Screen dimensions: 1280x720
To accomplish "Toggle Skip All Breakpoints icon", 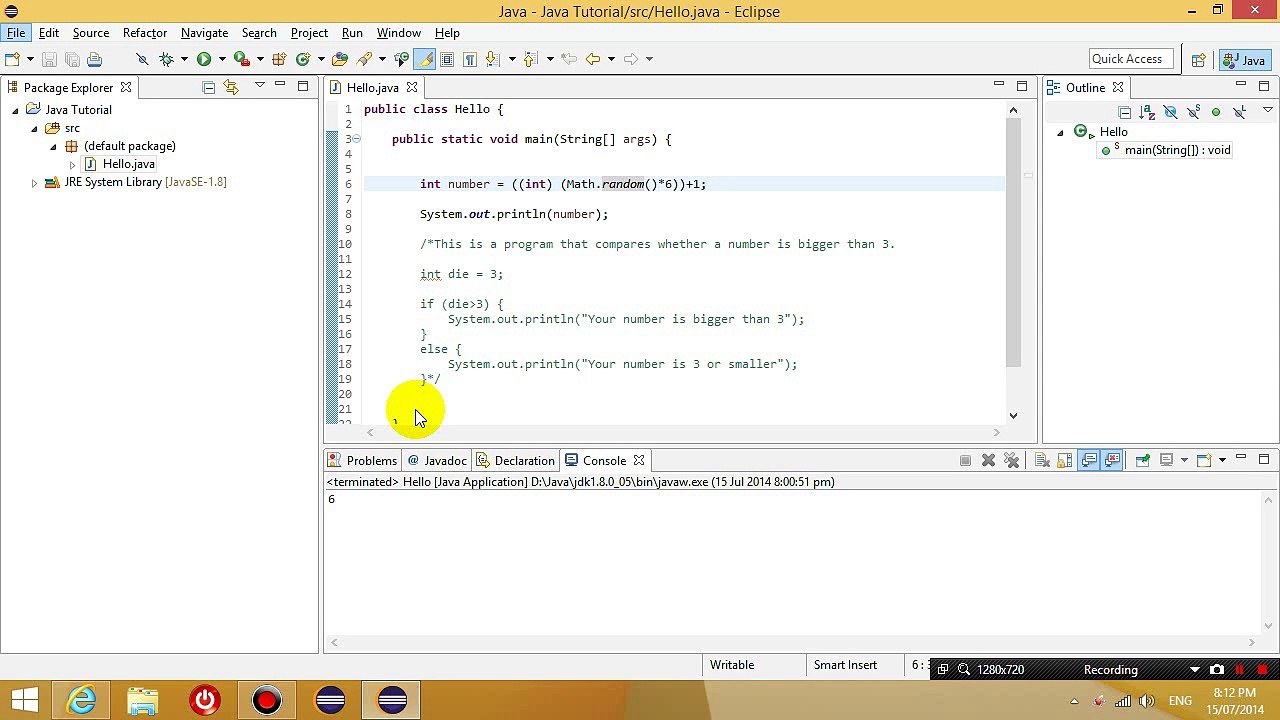I will [142, 59].
